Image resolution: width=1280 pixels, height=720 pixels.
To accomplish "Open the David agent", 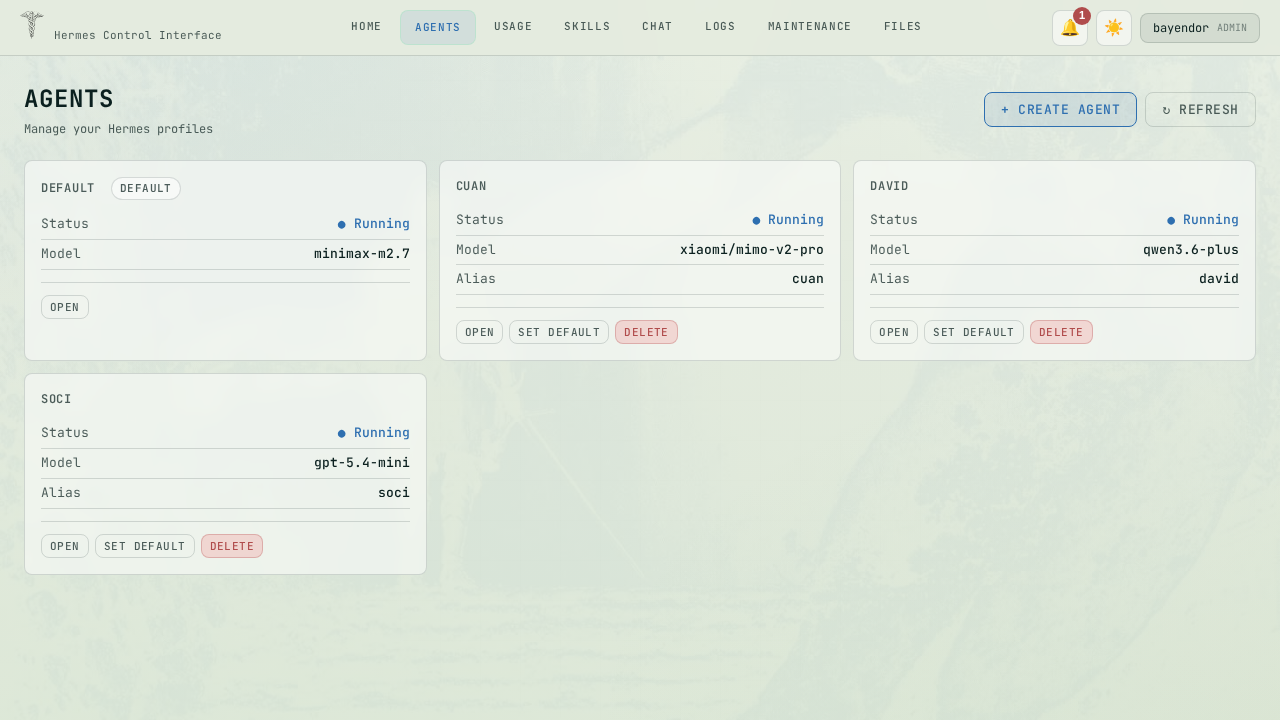I will tap(894, 332).
